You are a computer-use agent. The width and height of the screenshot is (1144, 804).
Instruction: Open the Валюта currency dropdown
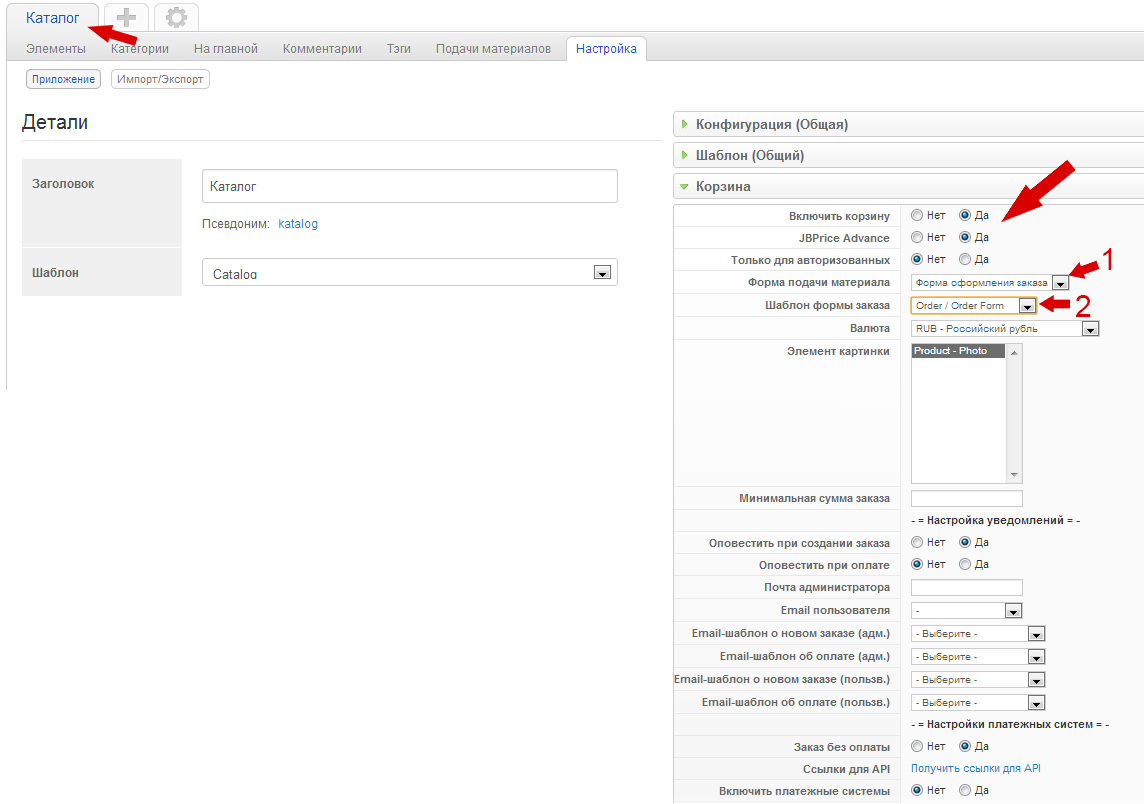coord(1004,329)
